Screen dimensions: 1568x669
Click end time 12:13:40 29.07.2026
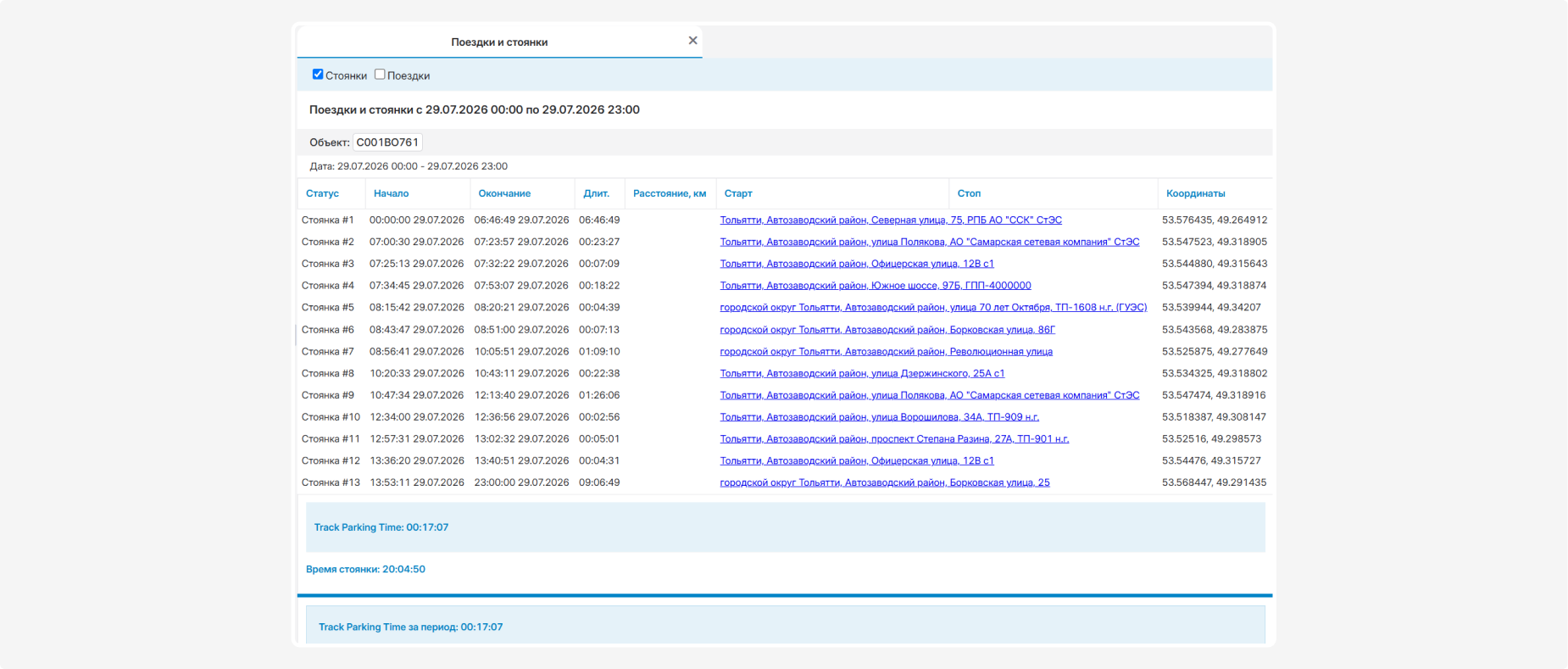pyautogui.click(x=521, y=396)
